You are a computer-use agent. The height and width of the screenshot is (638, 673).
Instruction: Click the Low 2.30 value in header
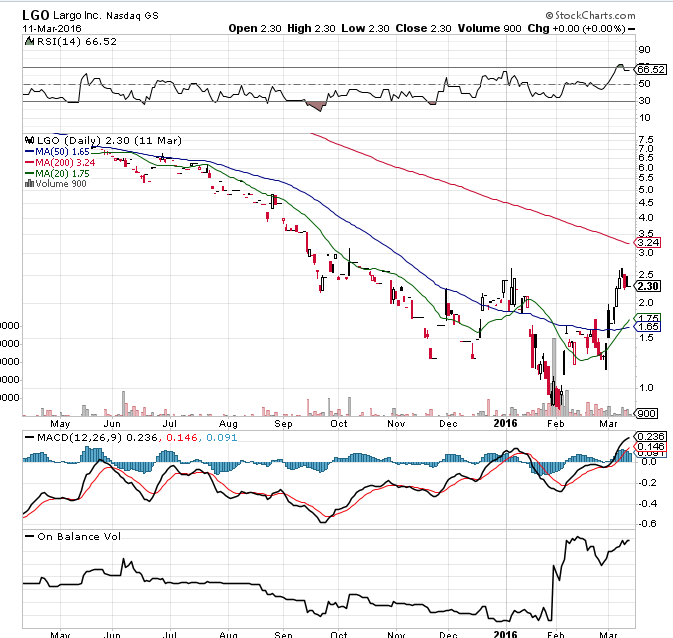(x=365, y=28)
